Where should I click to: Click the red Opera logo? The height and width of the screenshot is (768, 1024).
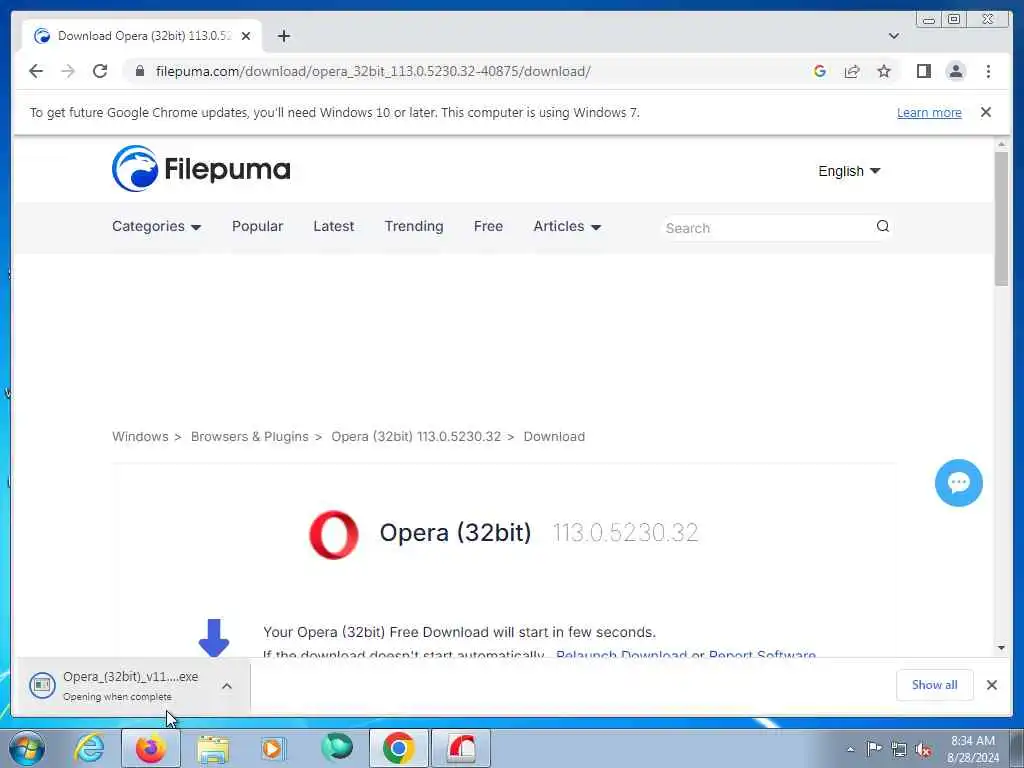334,535
